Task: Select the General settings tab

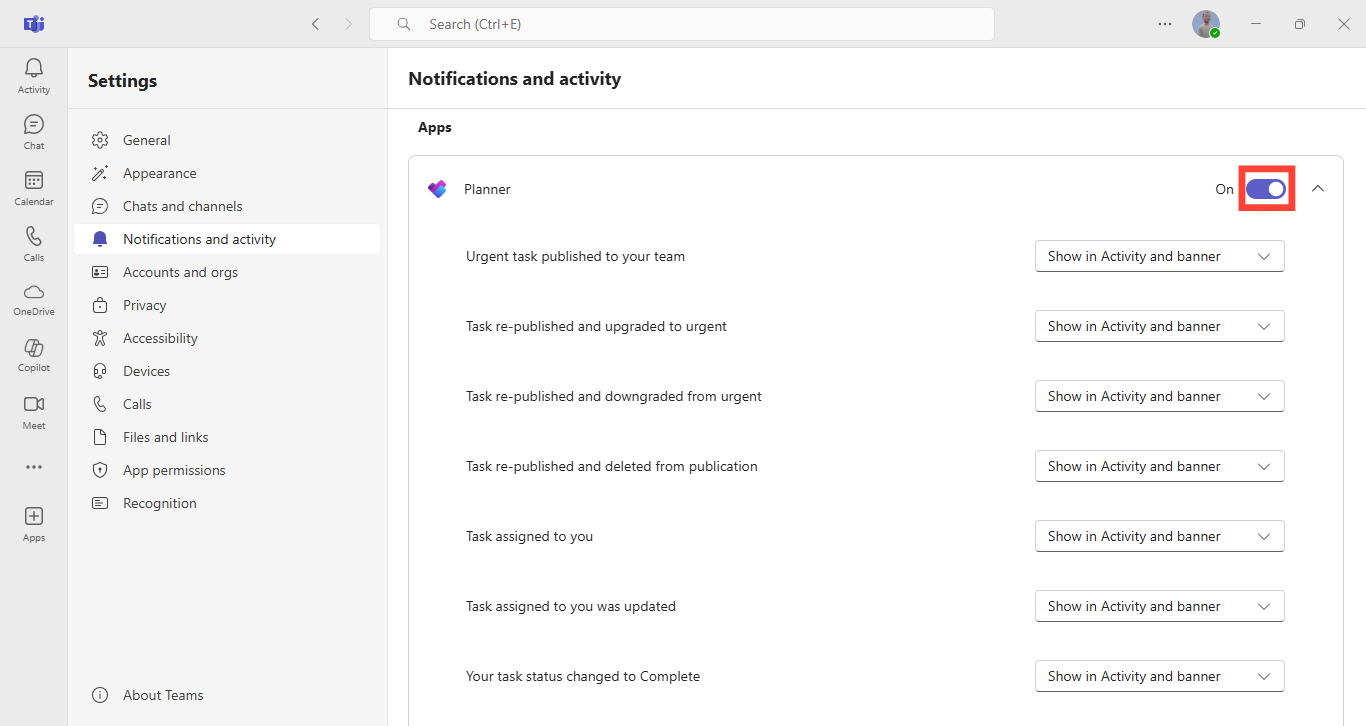Action: (x=146, y=140)
